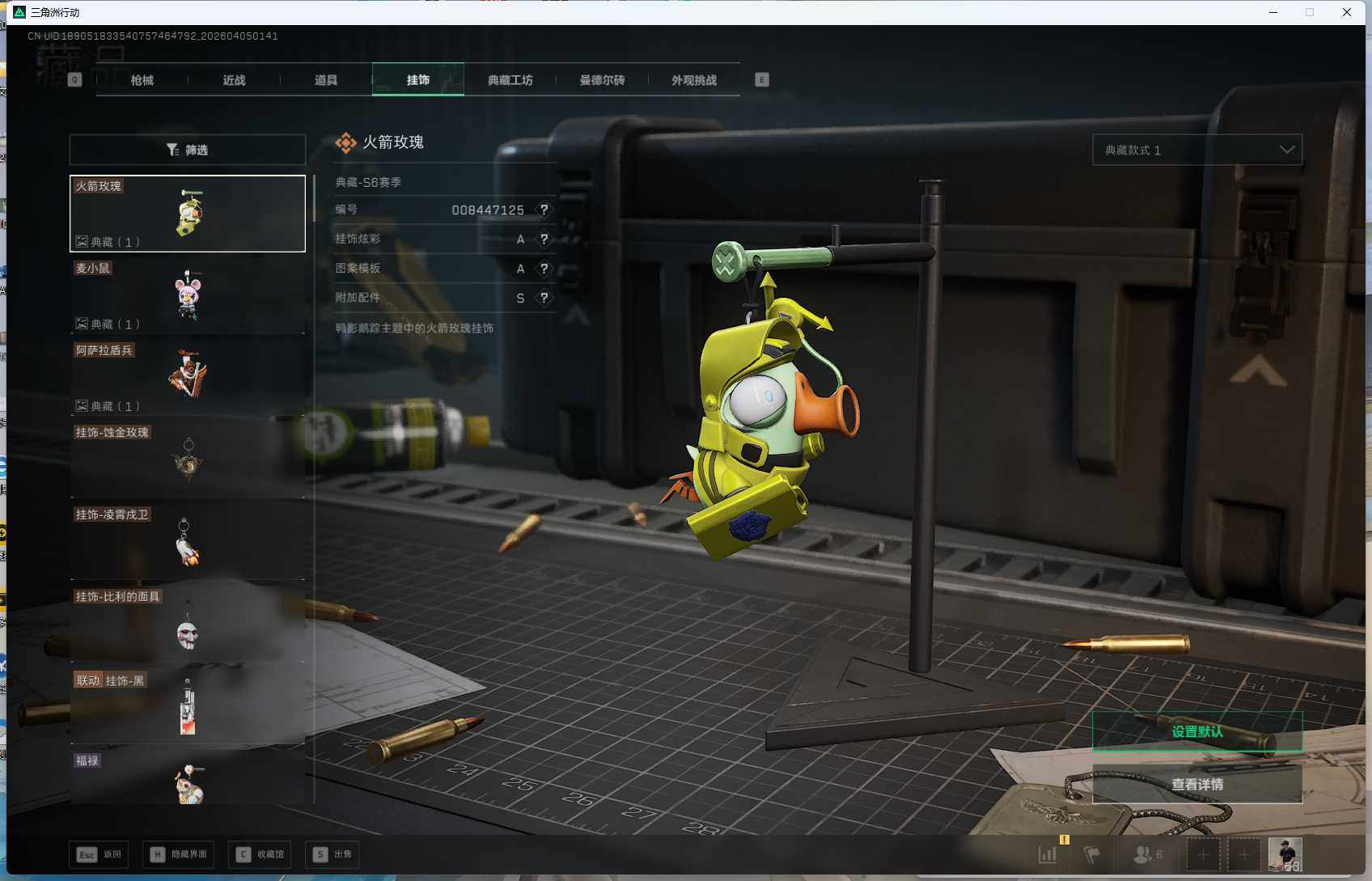Open the statistics bar chart icon

coord(1048,854)
